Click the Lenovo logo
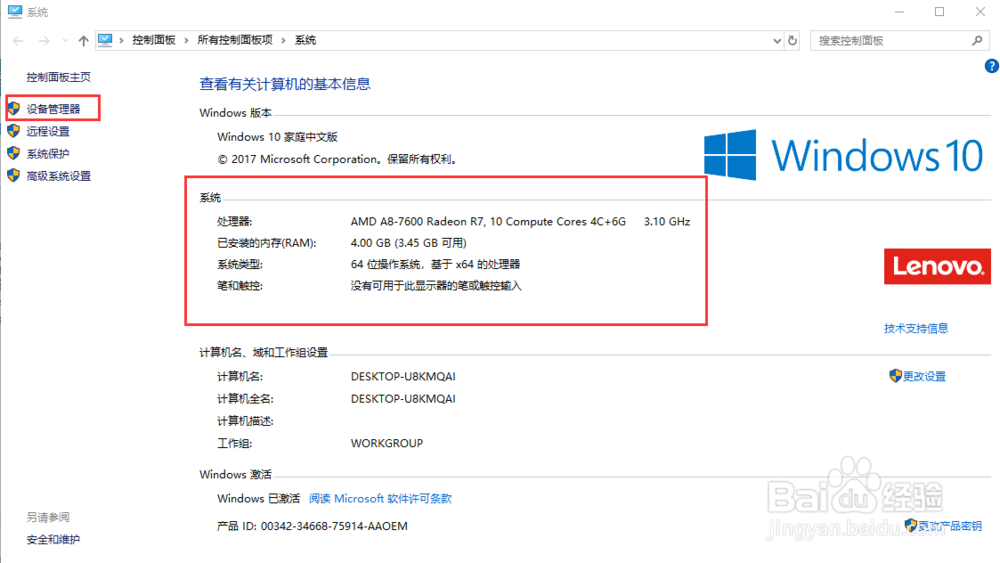Viewport: 1000px width, 563px height. coord(938,266)
